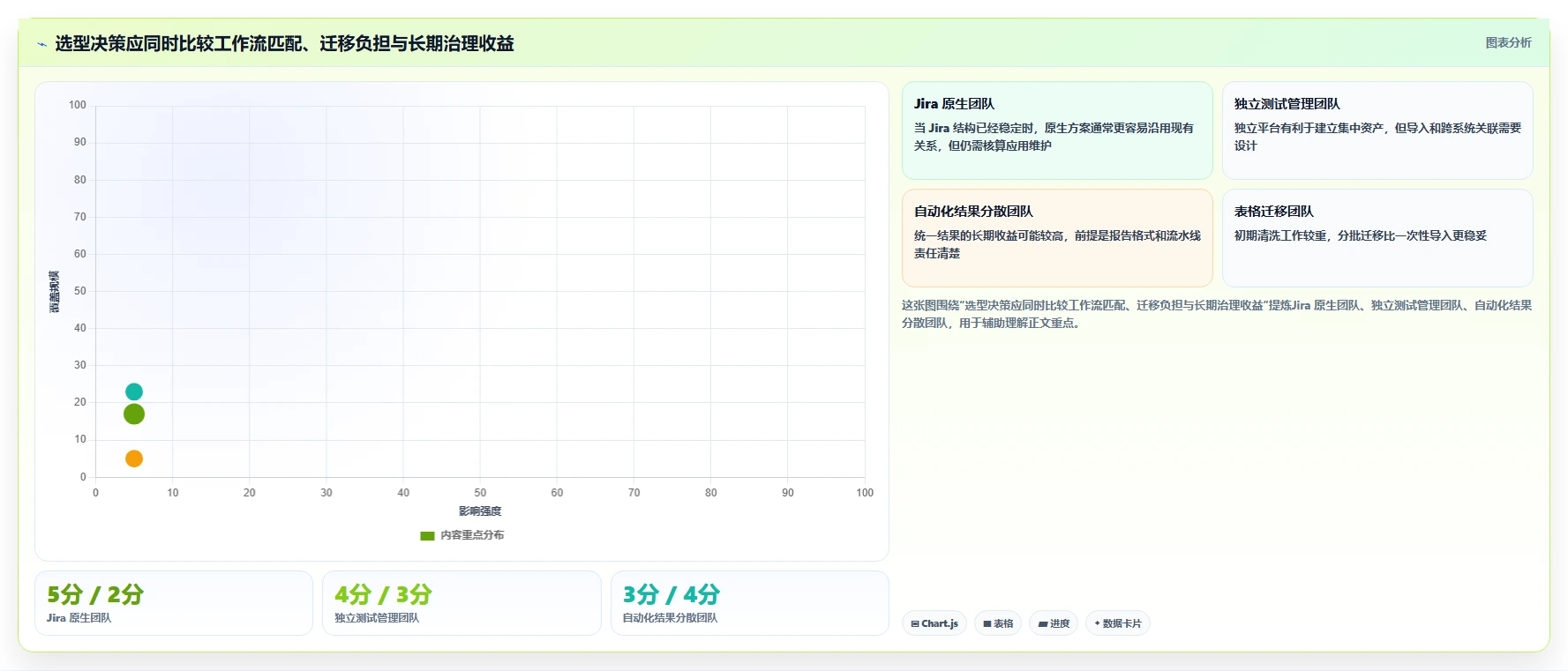The height and width of the screenshot is (671, 1568).
Task: Click the green bubble data point
Action: point(134,414)
